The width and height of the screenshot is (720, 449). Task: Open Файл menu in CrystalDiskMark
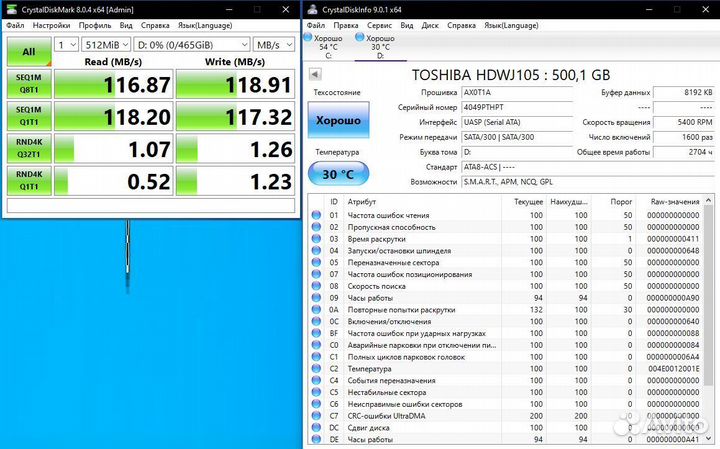(15, 25)
